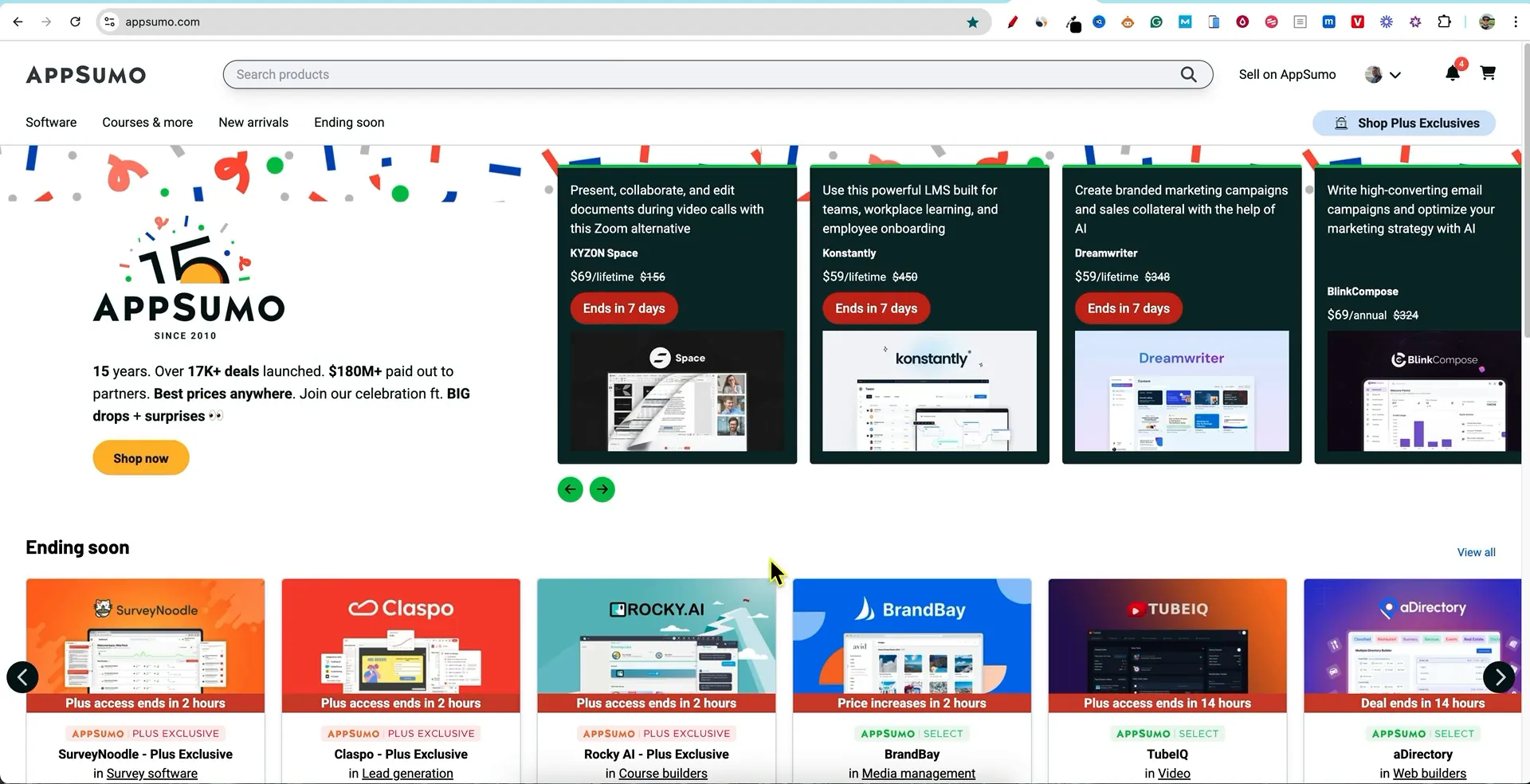Screen dimensions: 1530x784
Task: Click the next green carousel arrow
Action: point(602,489)
